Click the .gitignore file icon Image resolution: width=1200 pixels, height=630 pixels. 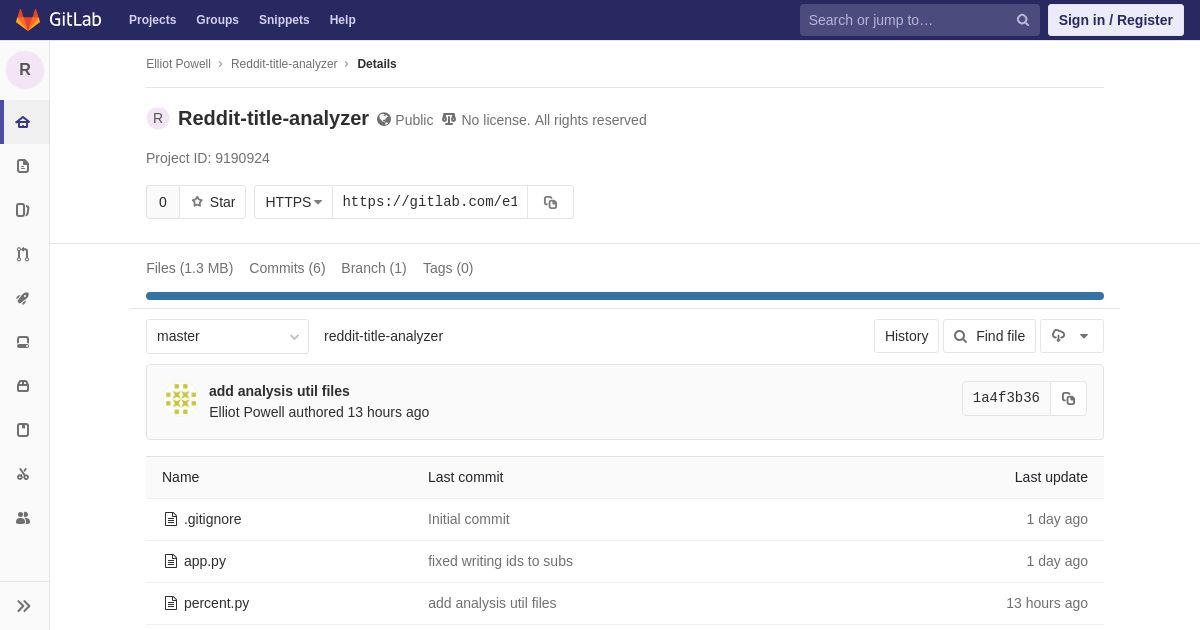click(x=171, y=519)
